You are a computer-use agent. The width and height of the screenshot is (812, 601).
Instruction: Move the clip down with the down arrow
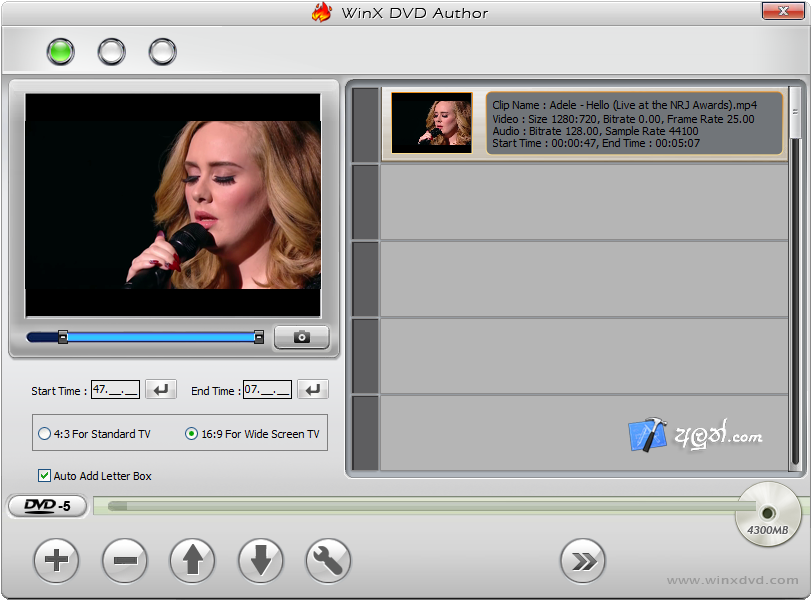[x=260, y=560]
